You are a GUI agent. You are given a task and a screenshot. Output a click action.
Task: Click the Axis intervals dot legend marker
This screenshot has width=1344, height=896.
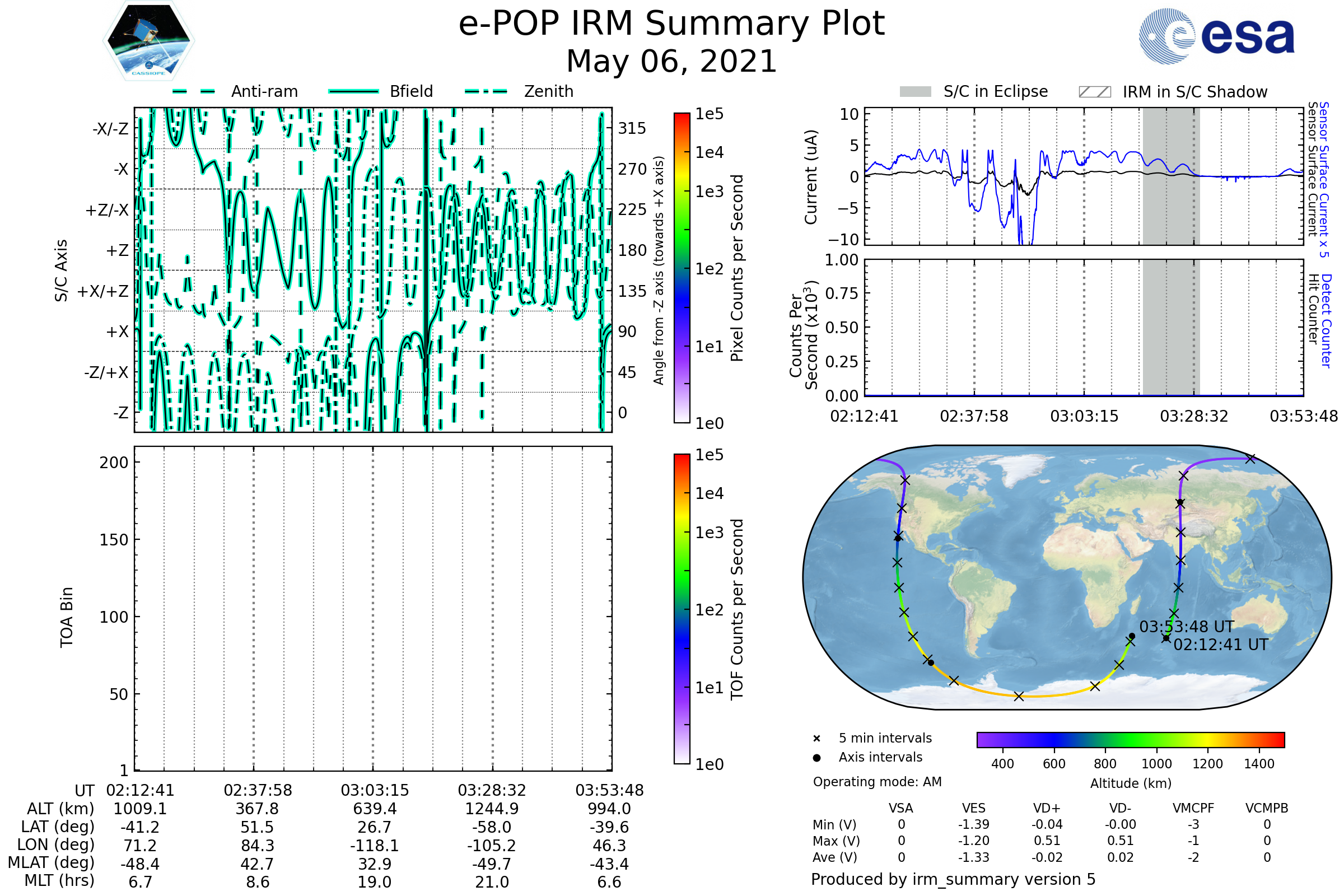tap(816, 758)
